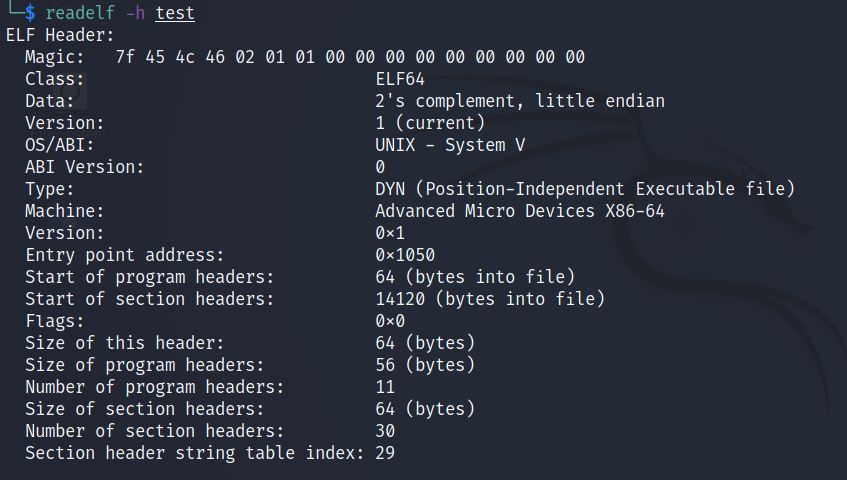The image size is (847, 480).
Task: Click the "UNIX - System V" value
Action: (x=449, y=145)
